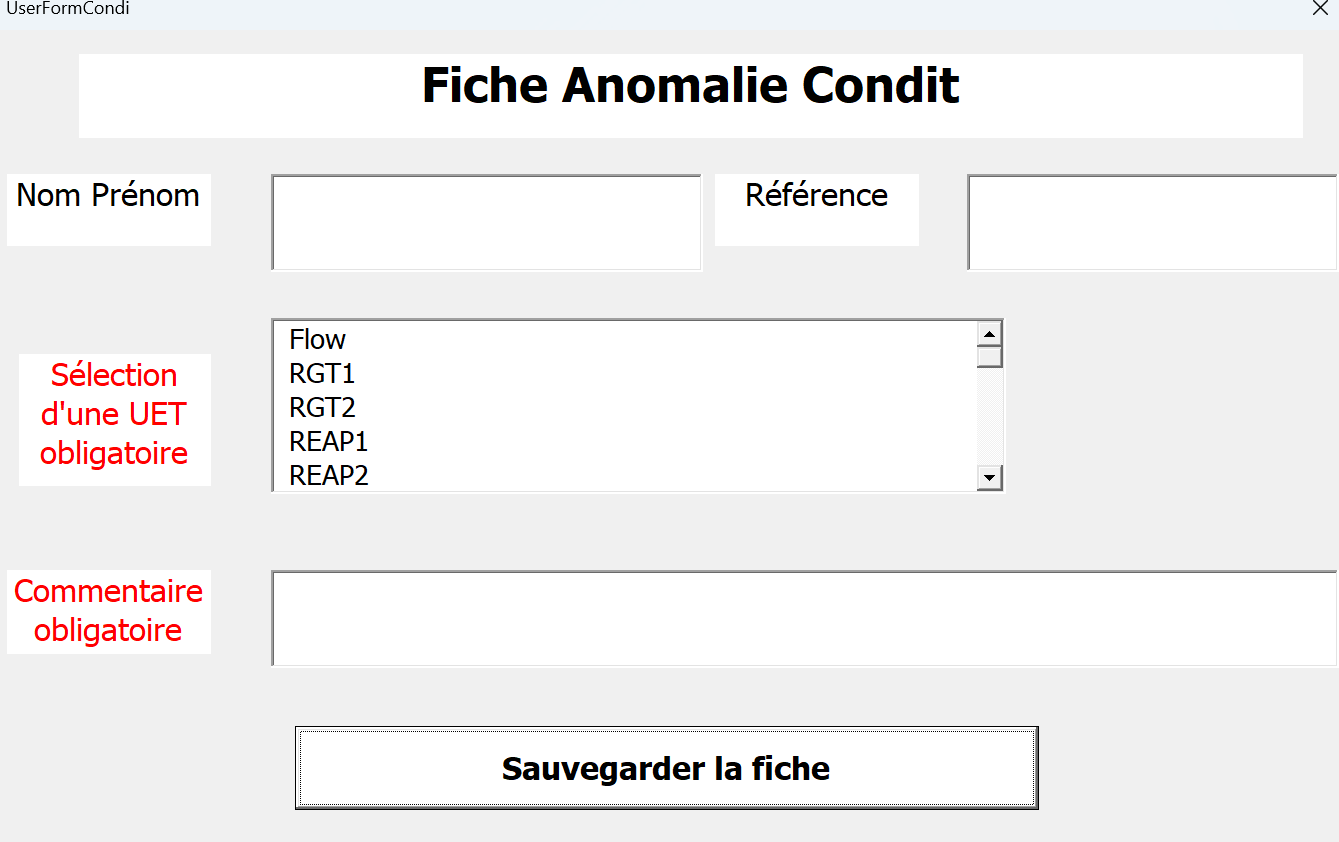This screenshot has height=842, width=1339.
Task: Click the Référence label
Action: click(x=816, y=196)
